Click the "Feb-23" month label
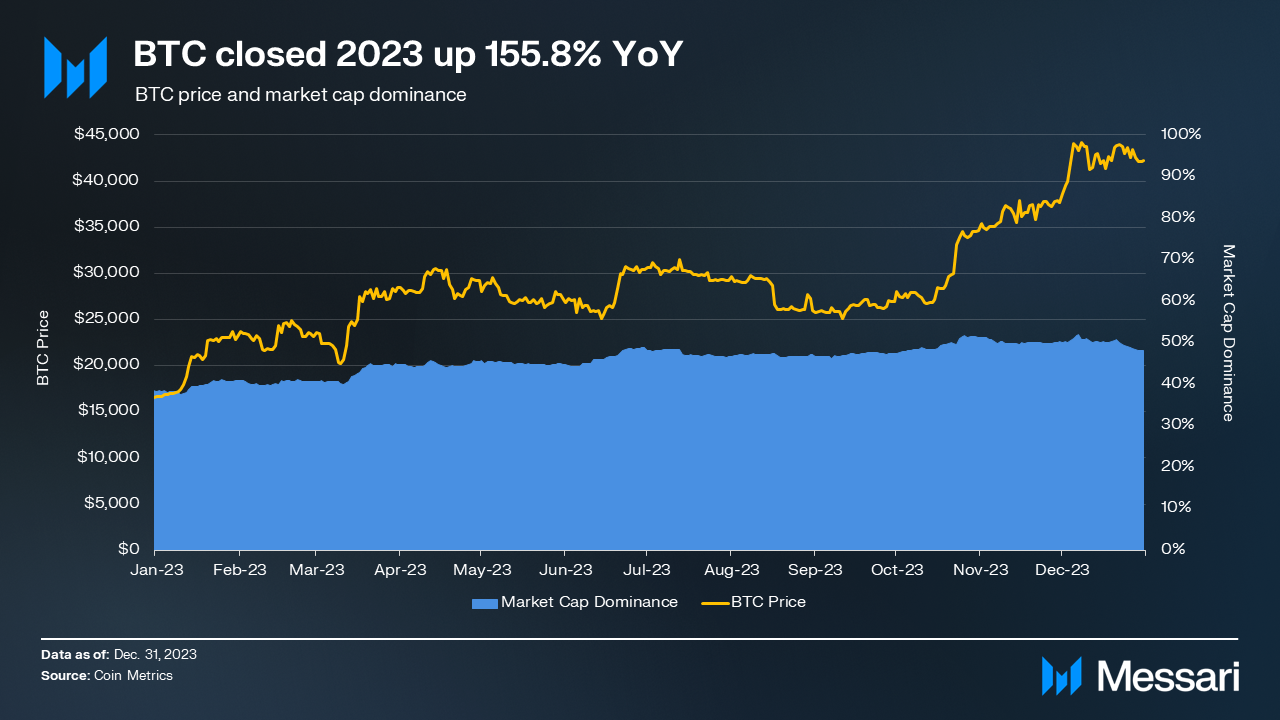Screen dimensions: 1280x720 point(240,570)
